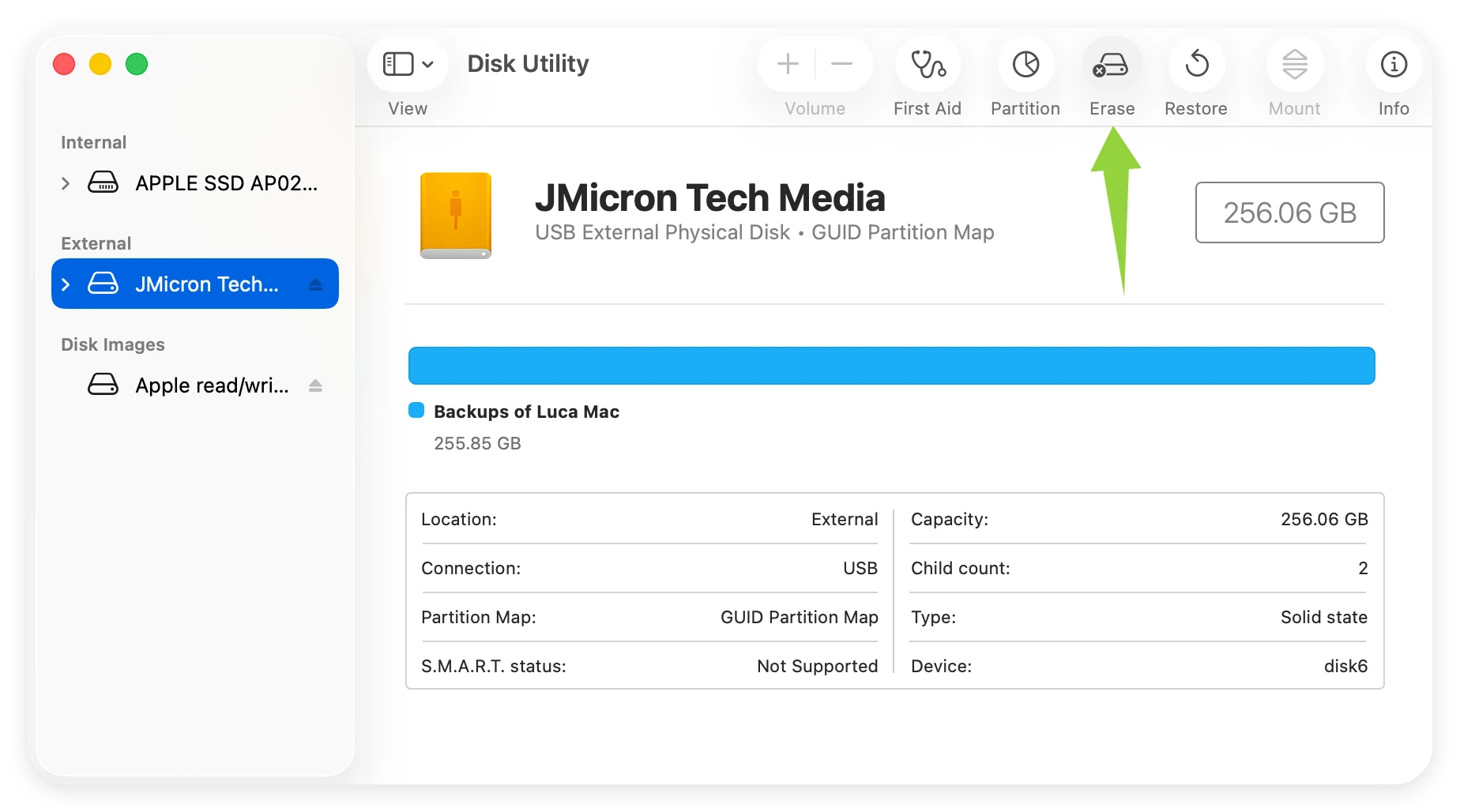The height and width of the screenshot is (812, 1460).
Task: Click the disk6 device value
Action: [1345, 666]
